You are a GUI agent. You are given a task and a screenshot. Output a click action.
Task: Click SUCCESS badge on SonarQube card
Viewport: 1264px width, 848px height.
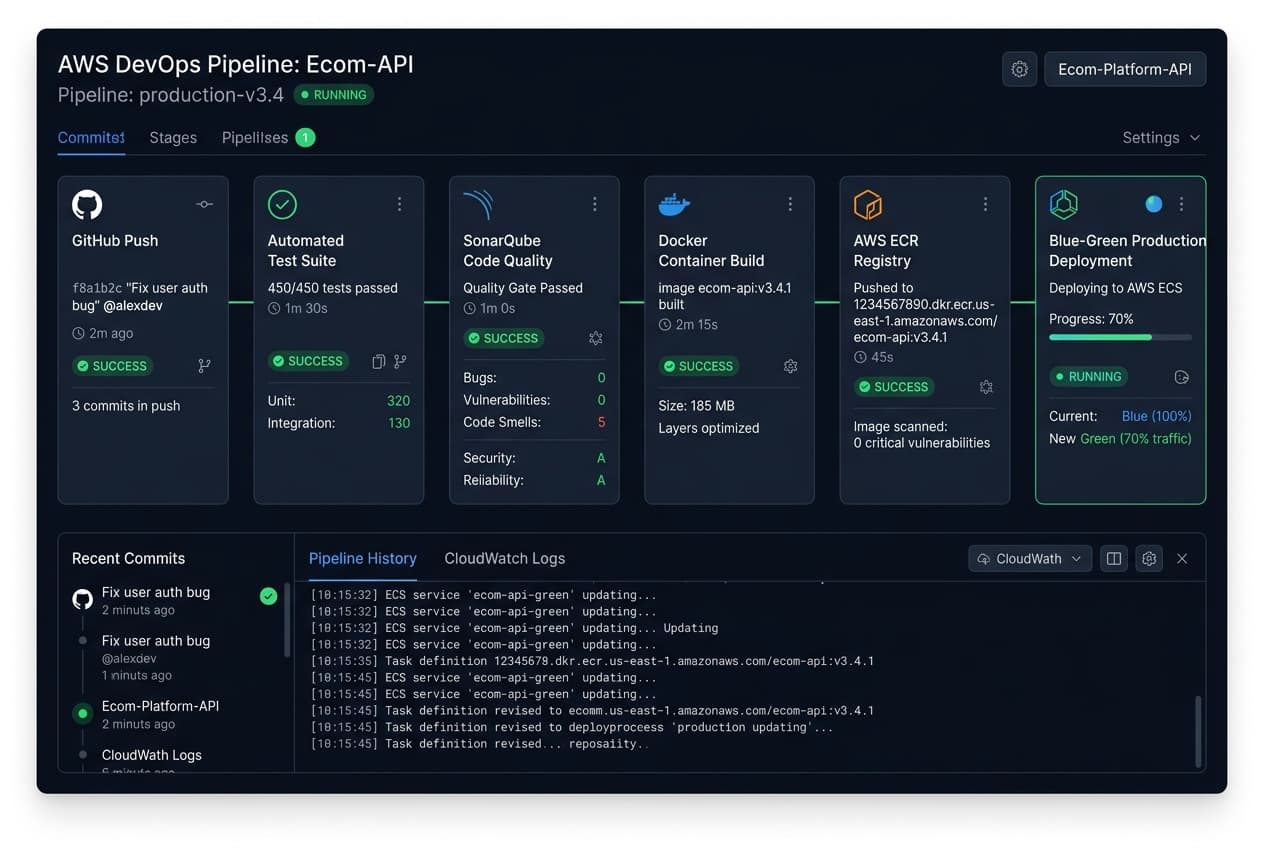click(502, 338)
